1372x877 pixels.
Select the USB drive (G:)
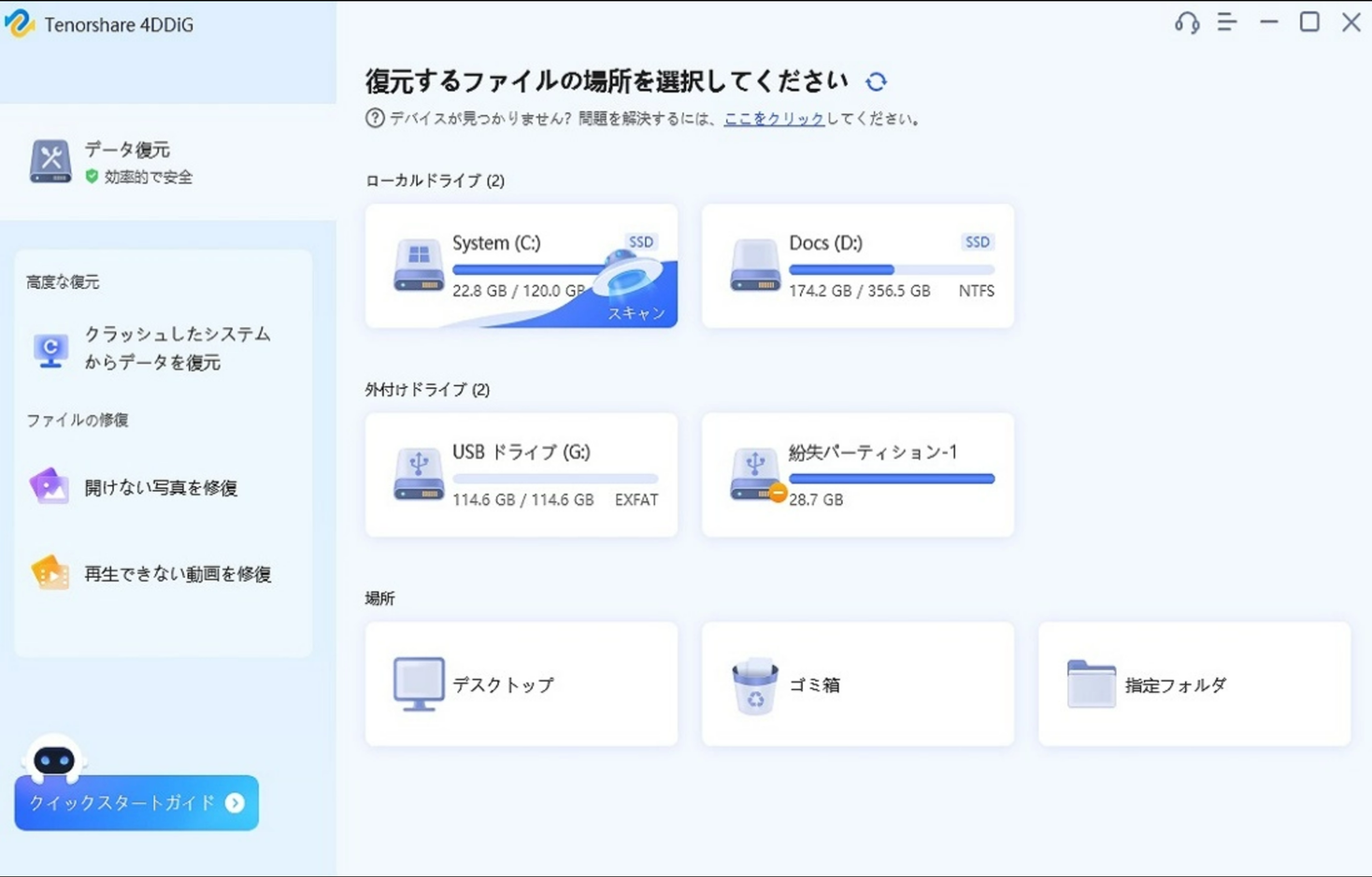tap(521, 474)
